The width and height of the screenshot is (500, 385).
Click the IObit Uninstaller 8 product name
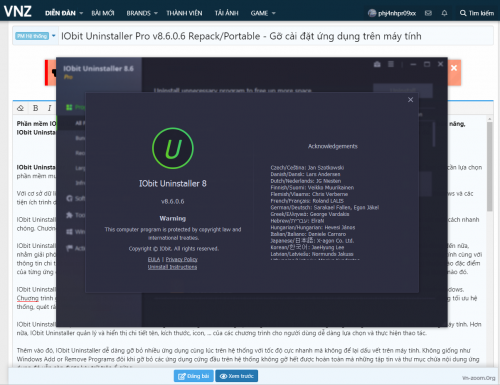173,183
